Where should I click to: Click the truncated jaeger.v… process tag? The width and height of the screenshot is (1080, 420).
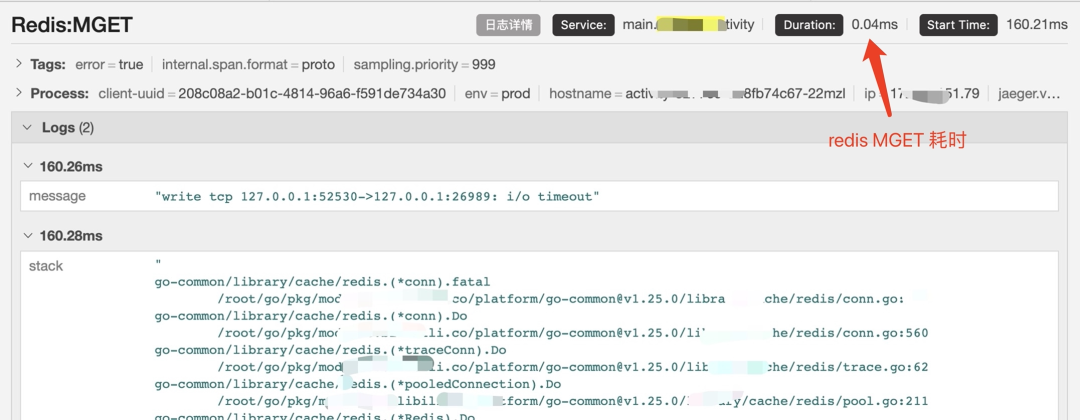click(1029, 94)
